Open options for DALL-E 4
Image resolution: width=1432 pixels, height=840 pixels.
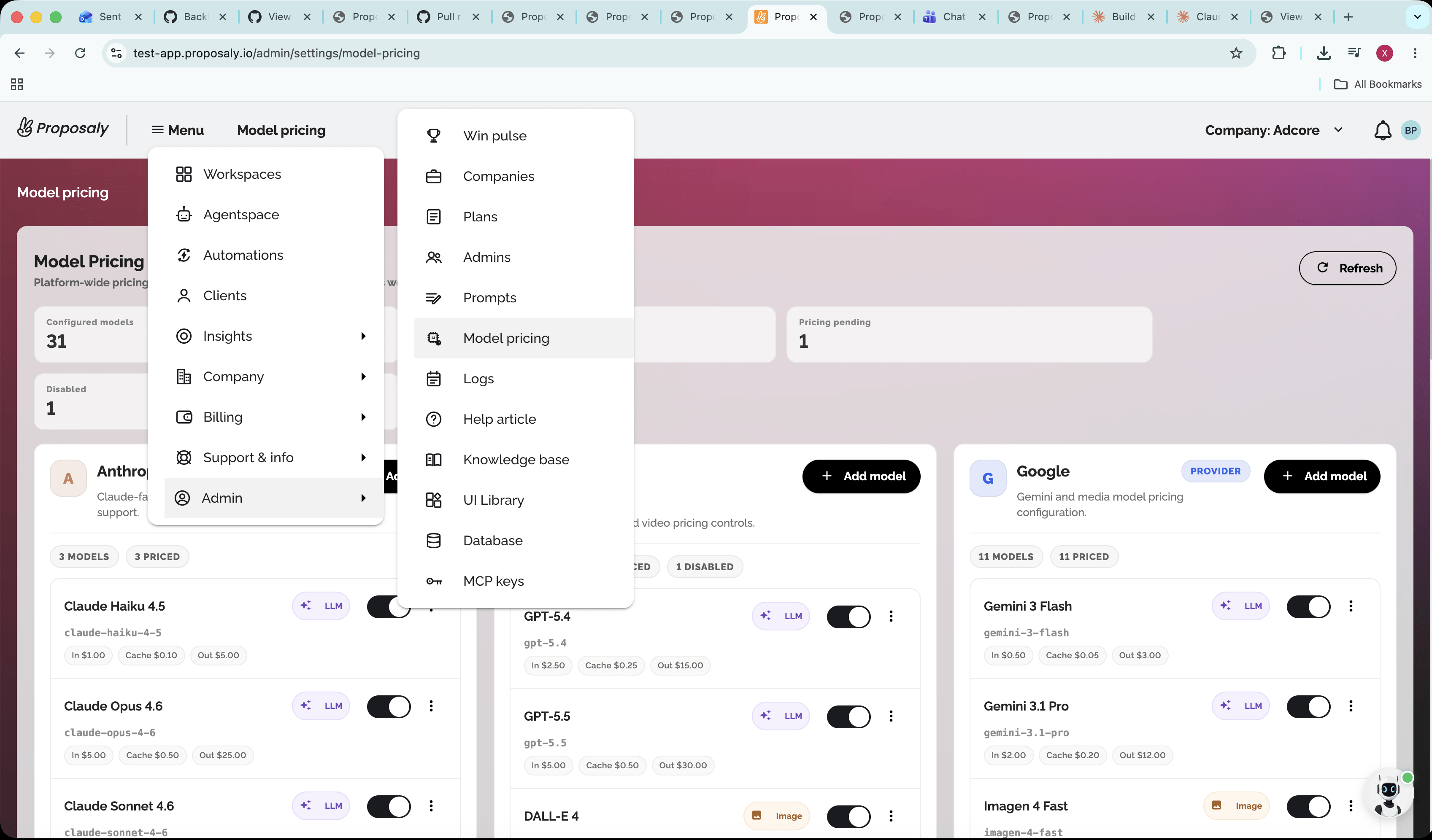[891, 817]
